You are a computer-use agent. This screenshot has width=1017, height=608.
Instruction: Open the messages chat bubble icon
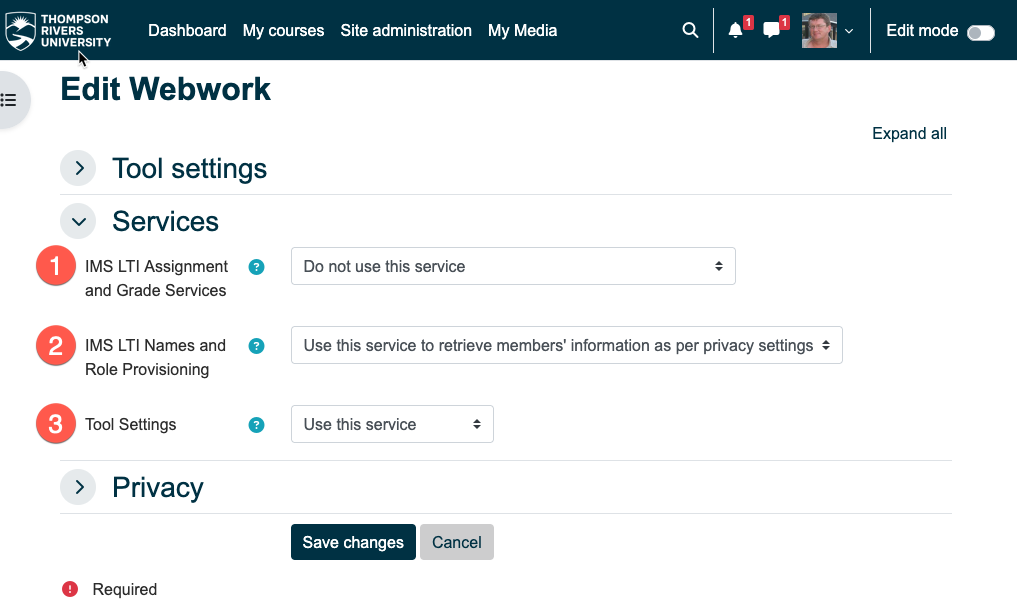(771, 30)
